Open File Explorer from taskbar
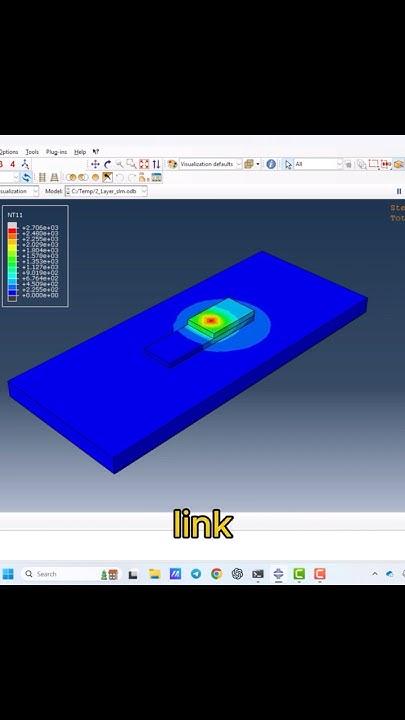Viewport: 405px width, 720px height. (154, 574)
